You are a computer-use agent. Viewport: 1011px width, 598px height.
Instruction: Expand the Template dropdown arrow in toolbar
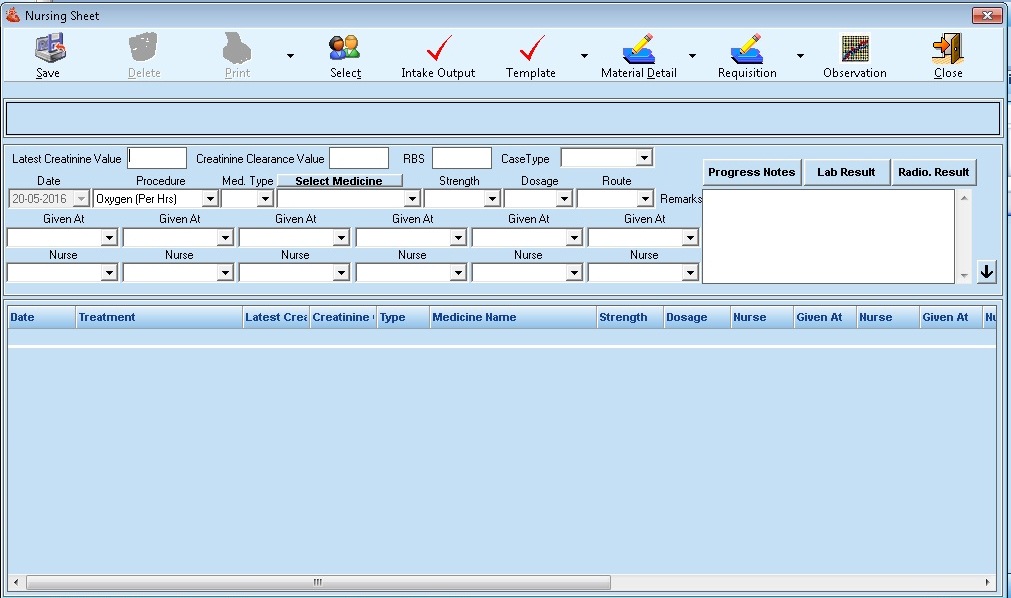coord(584,56)
